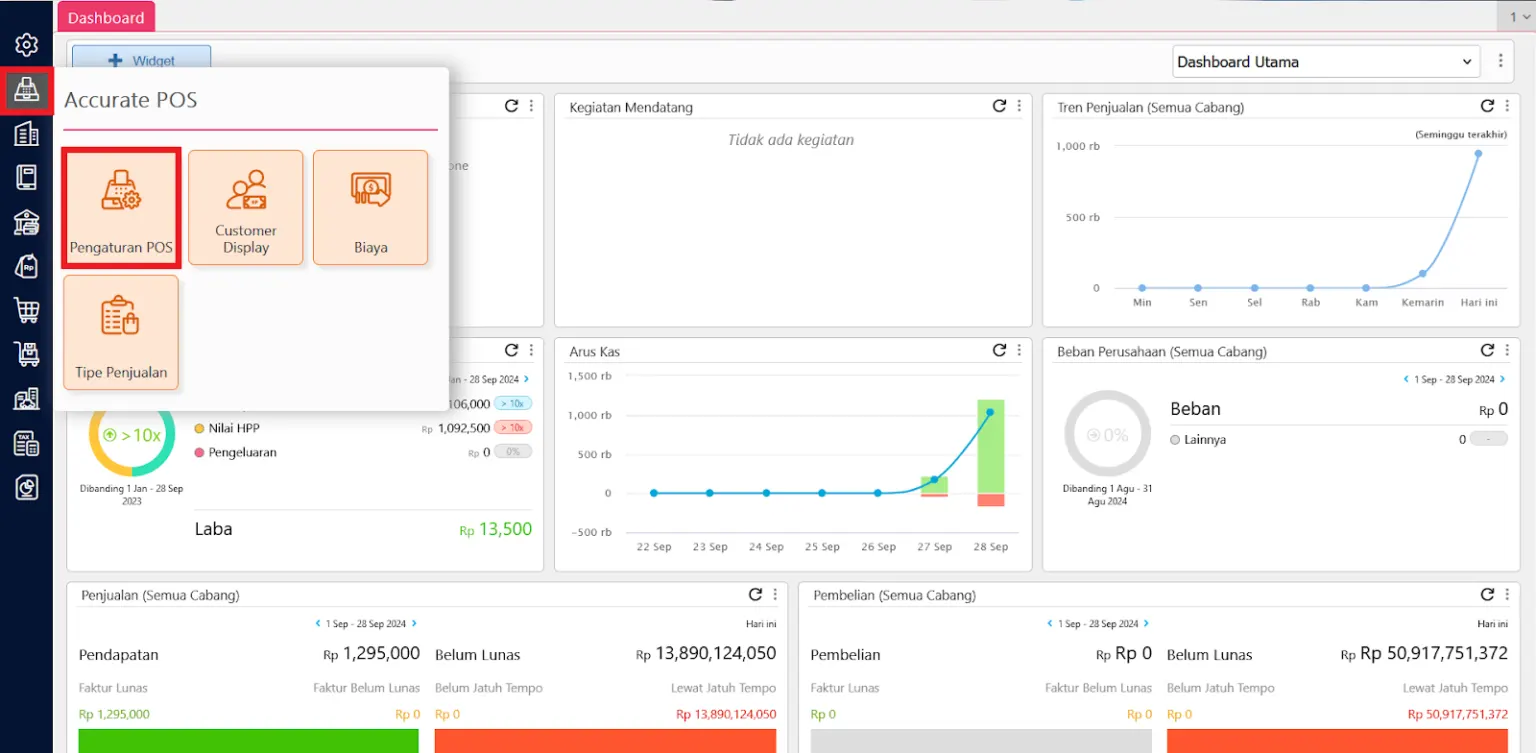Image resolution: width=1536 pixels, height=753 pixels.
Task: Open the Kegiatan Mendatang widget options menu
Action: (x=1019, y=106)
